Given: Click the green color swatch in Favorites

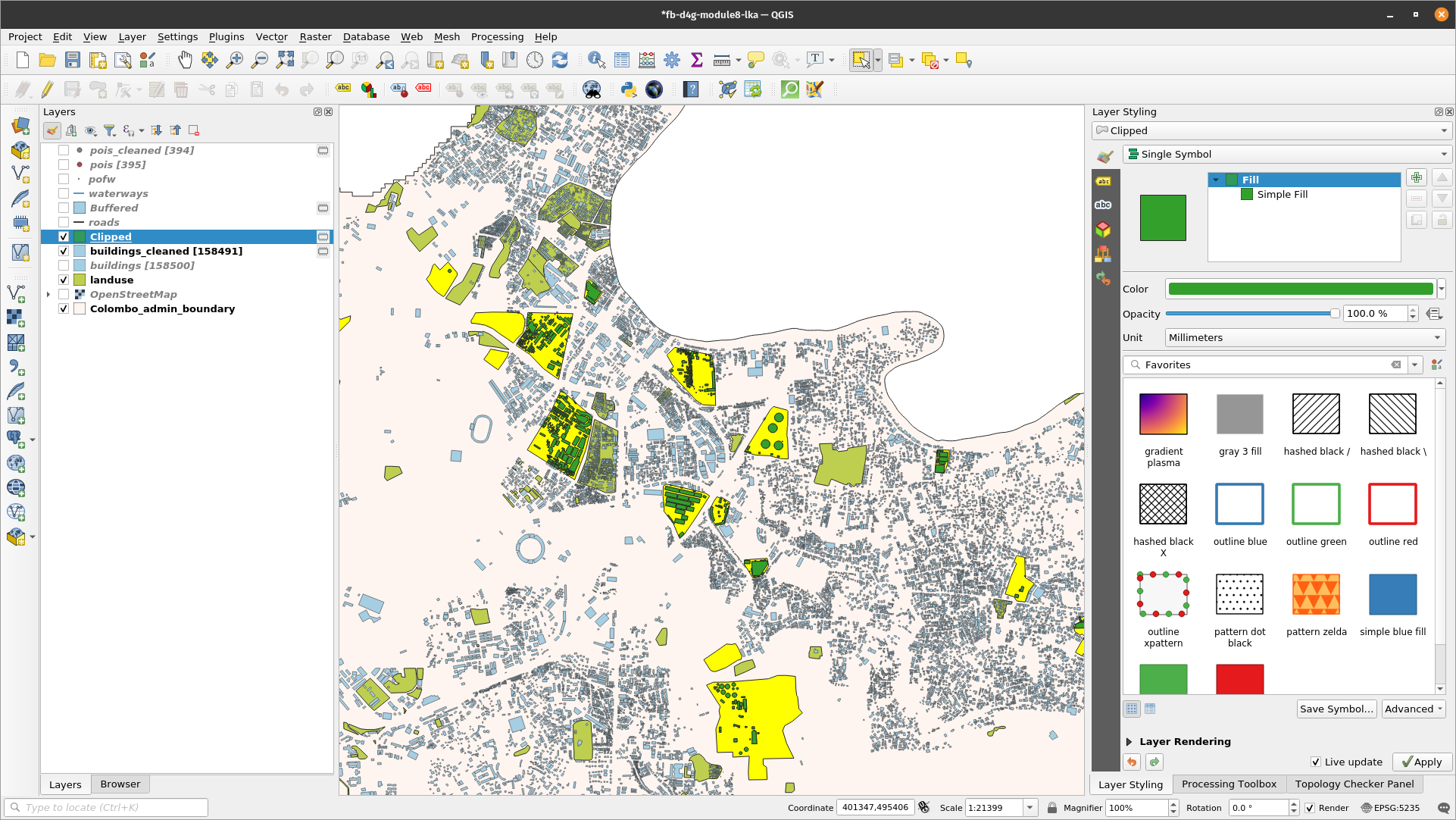Looking at the screenshot, I should click(x=1163, y=678).
